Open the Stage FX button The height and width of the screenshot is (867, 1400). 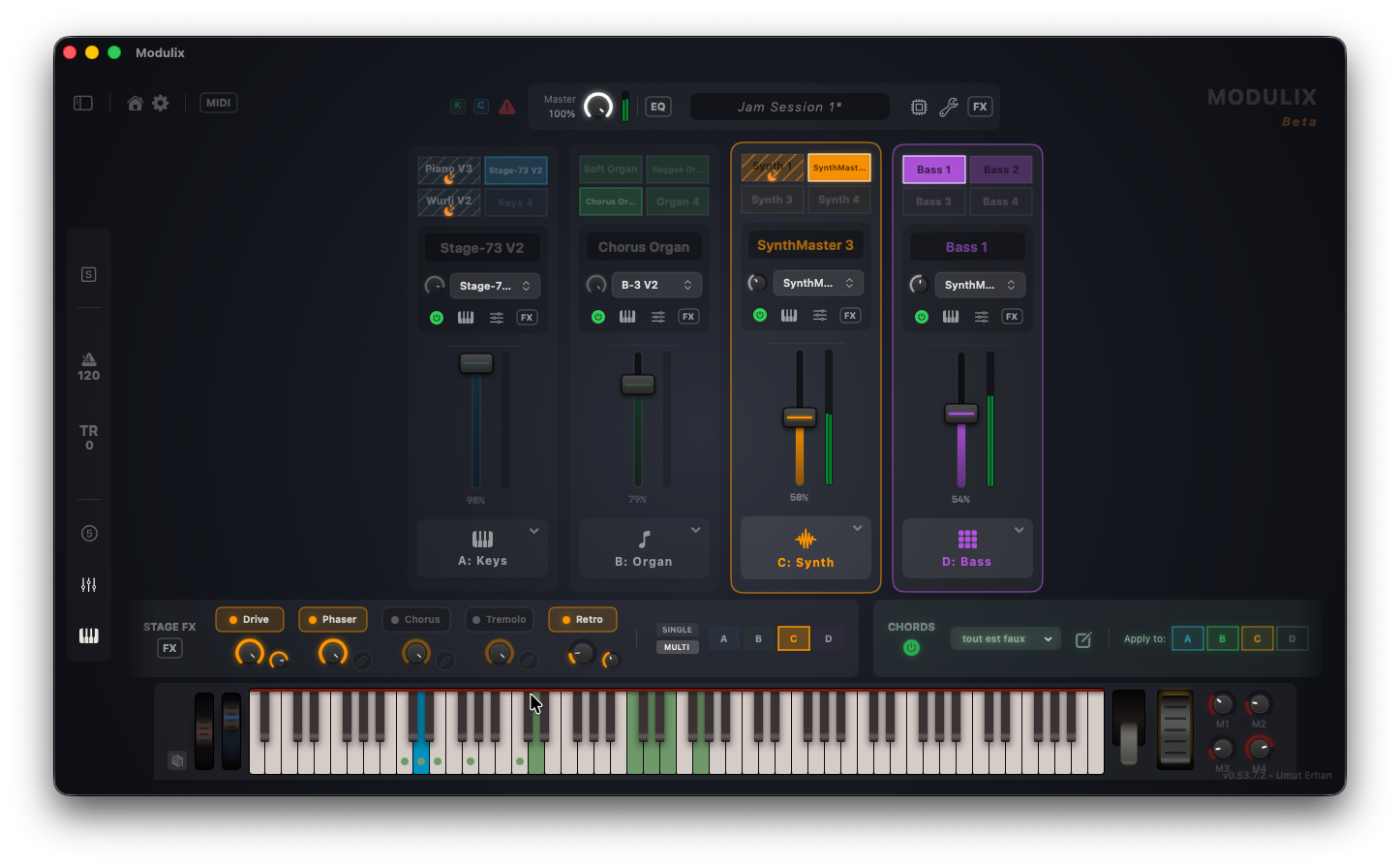click(x=169, y=648)
